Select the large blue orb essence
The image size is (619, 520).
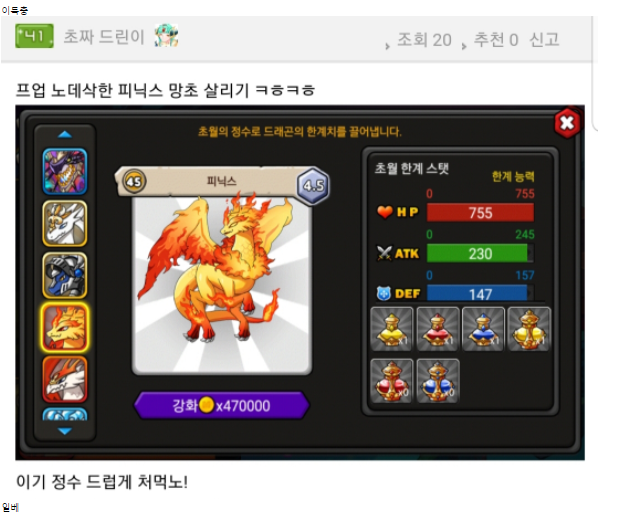coord(437,381)
